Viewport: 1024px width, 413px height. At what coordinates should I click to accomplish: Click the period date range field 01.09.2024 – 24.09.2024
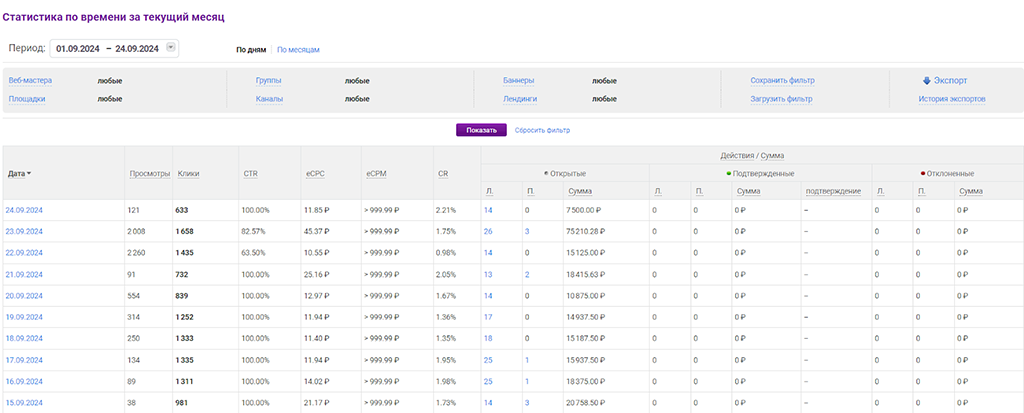(x=114, y=48)
